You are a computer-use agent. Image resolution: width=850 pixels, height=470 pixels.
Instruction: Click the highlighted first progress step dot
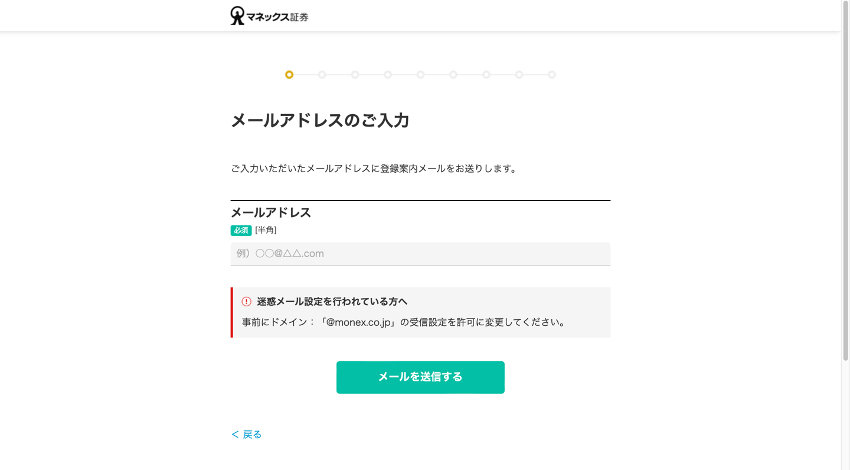click(289, 74)
